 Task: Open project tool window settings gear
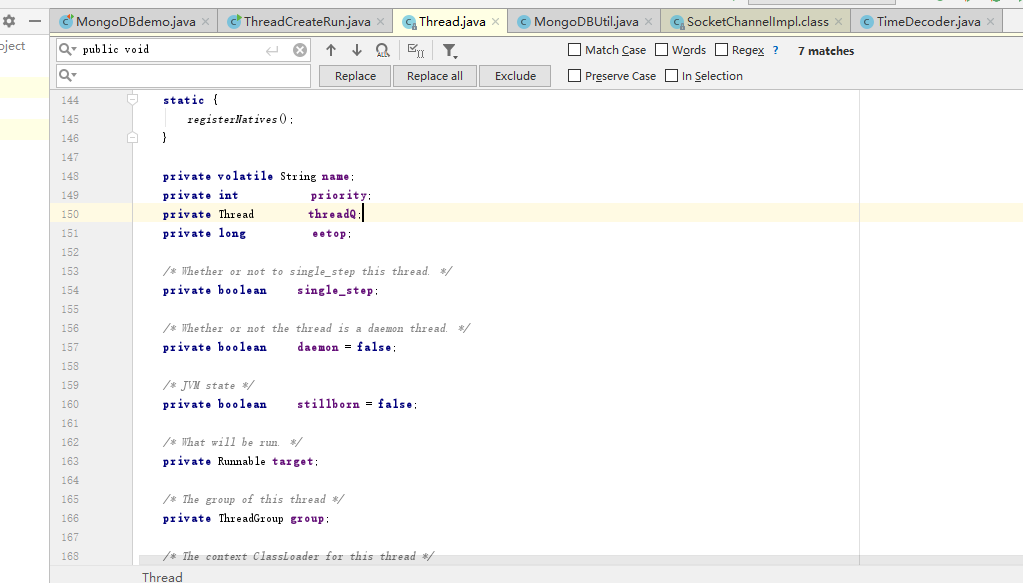click(9, 21)
